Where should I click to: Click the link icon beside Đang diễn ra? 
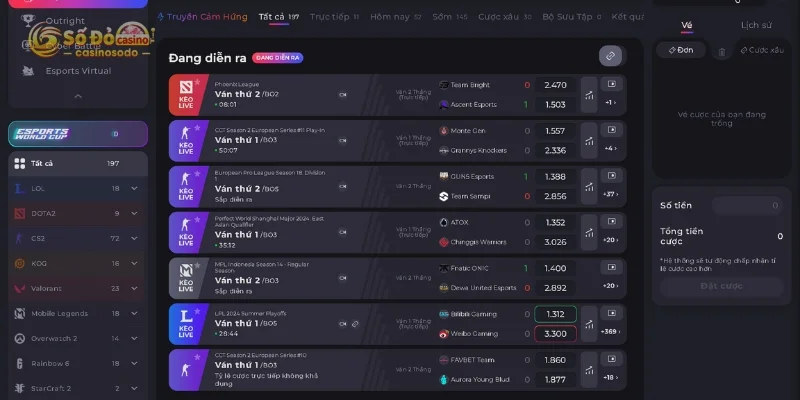pyautogui.click(x=610, y=56)
